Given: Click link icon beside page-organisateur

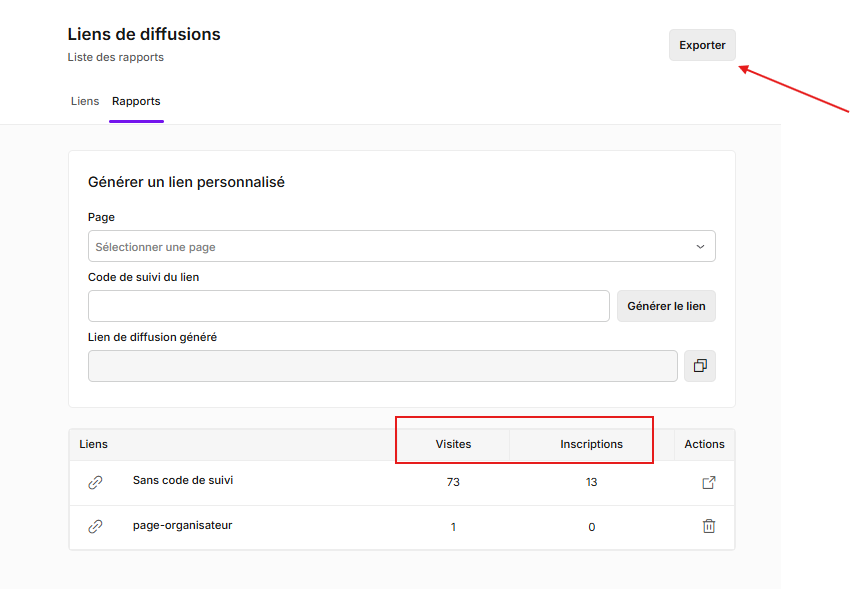Looking at the screenshot, I should coord(95,526).
